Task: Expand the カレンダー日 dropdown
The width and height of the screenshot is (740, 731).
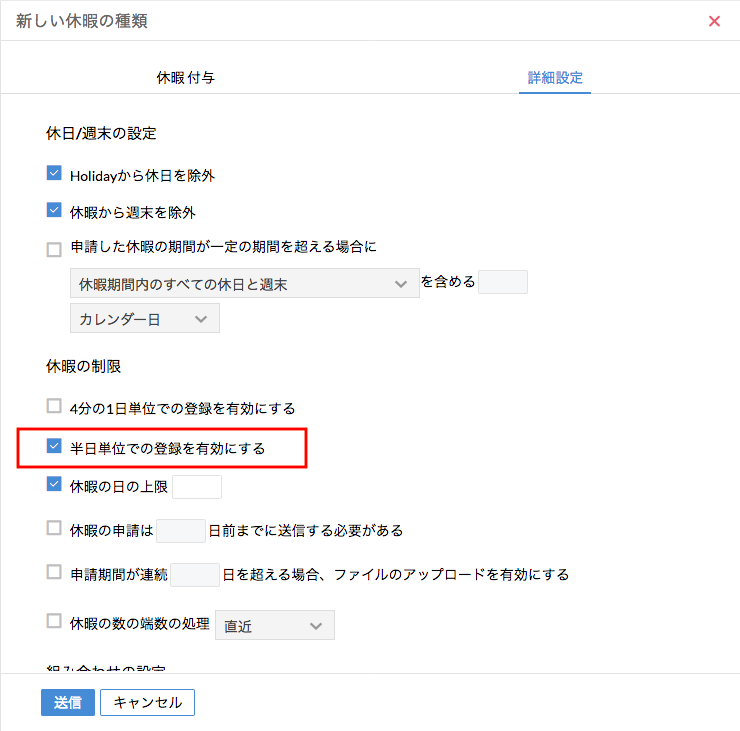Action: point(144,319)
